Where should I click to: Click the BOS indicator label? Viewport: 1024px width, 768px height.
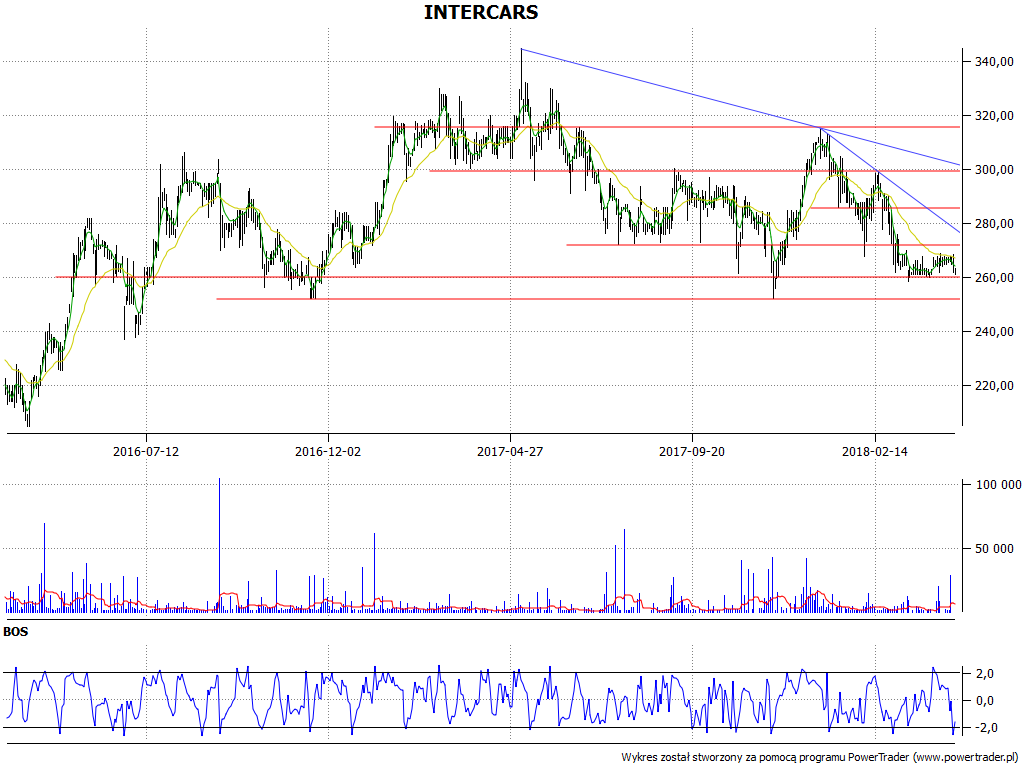(16, 632)
